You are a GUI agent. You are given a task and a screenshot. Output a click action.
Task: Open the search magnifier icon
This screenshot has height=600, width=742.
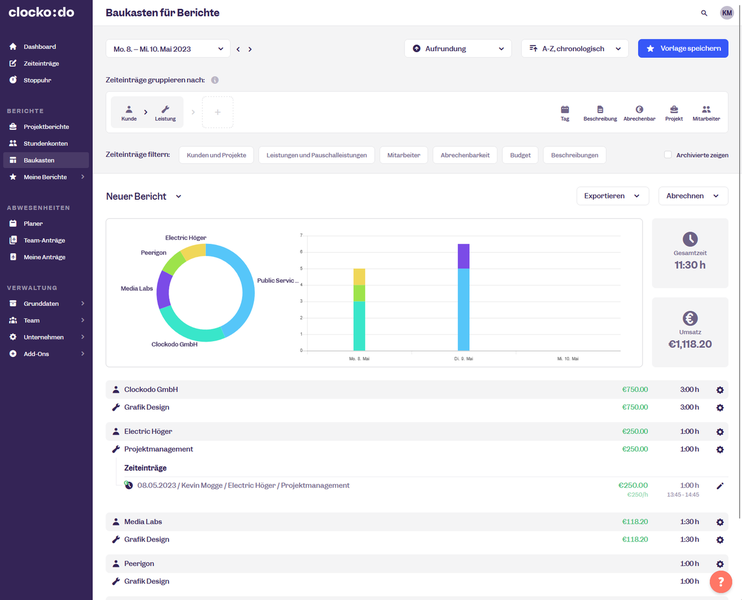tap(704, 13)
